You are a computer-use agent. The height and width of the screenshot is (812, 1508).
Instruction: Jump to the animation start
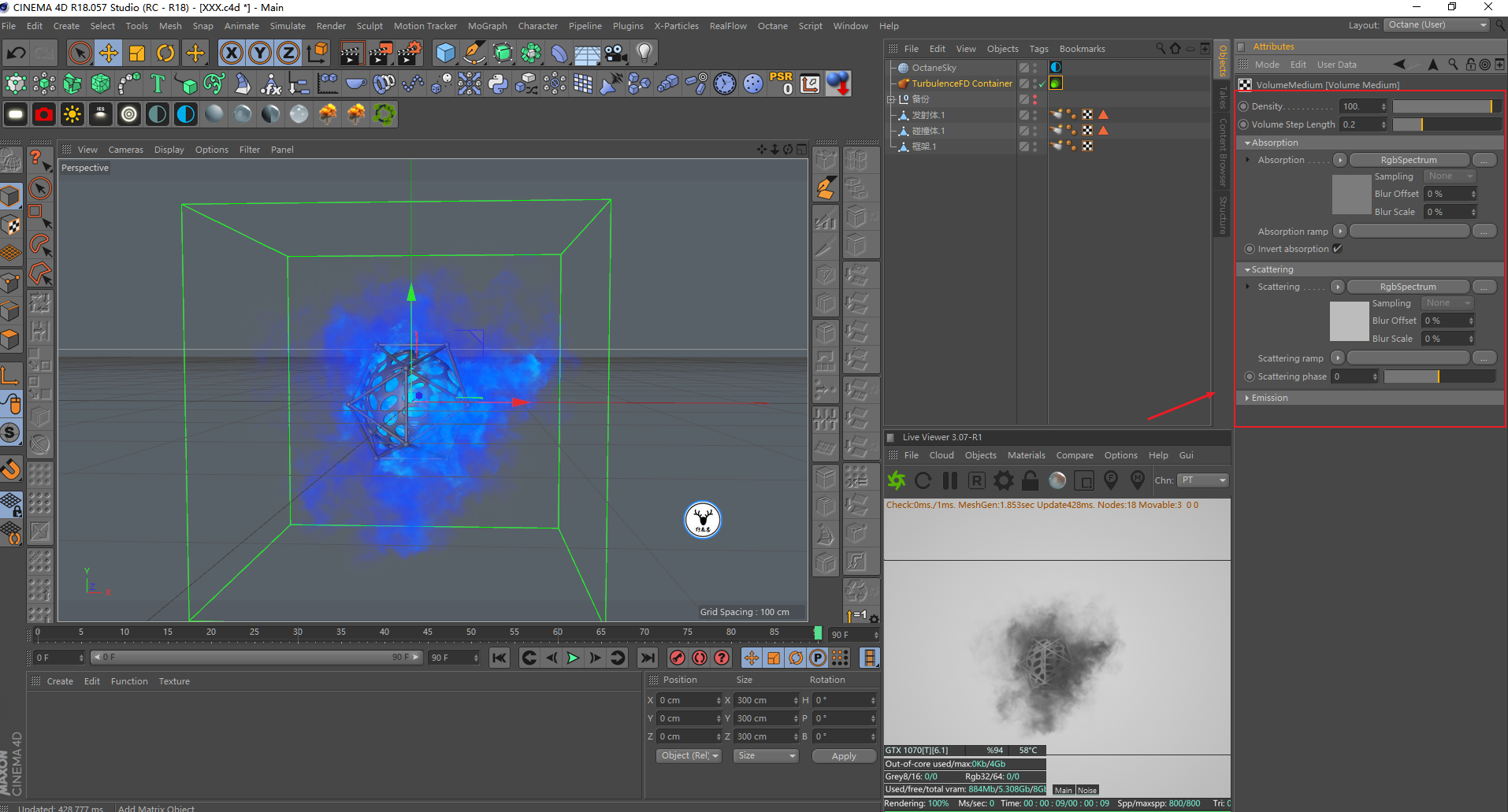(x=500, y=658)
